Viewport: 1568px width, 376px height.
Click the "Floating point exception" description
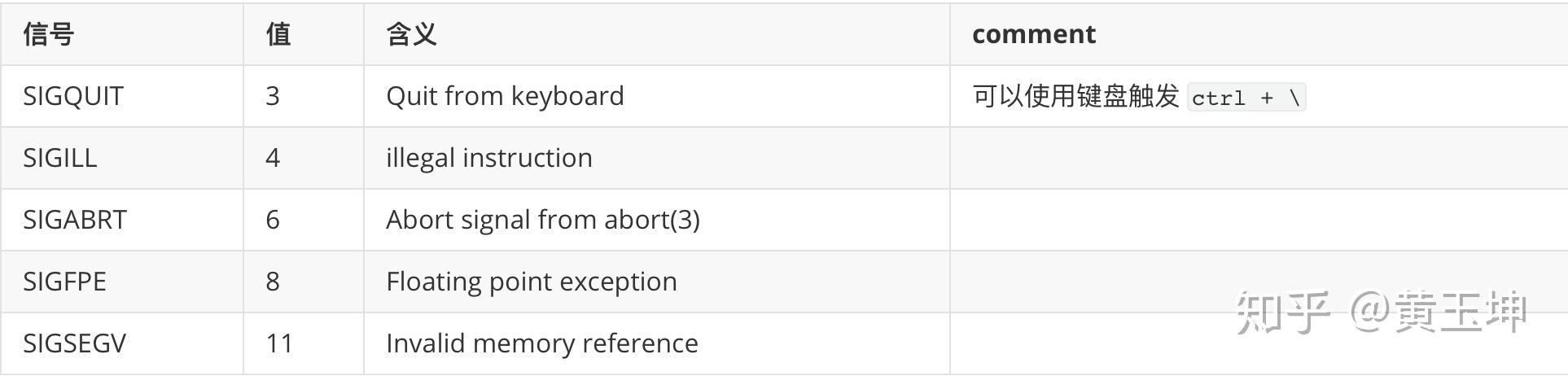tap(531, 282)
